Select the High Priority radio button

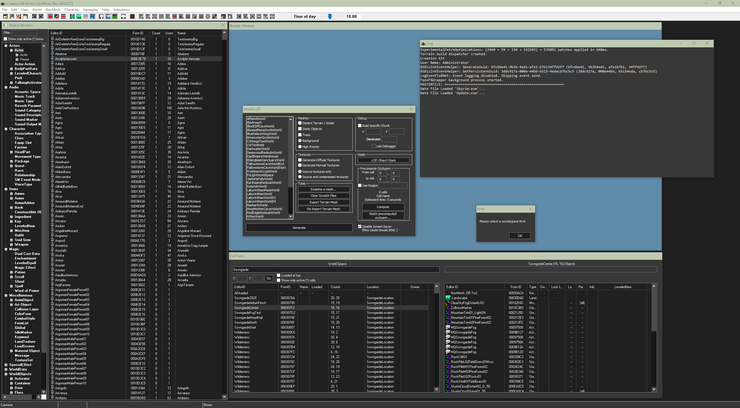pos(300,146)
